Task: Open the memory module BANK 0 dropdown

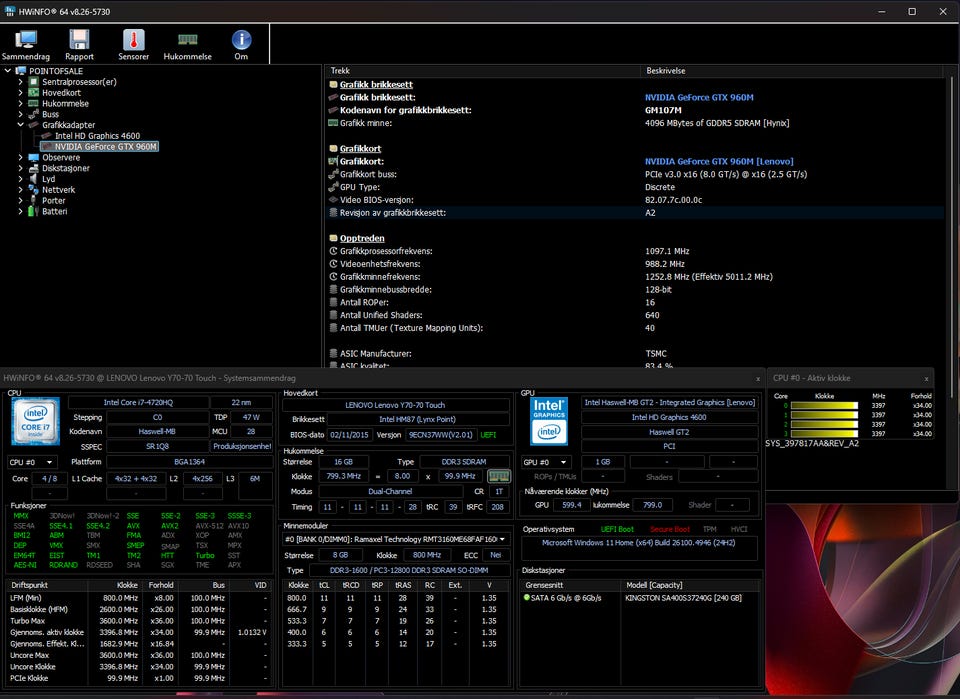Action: click(x=396, y=539)
